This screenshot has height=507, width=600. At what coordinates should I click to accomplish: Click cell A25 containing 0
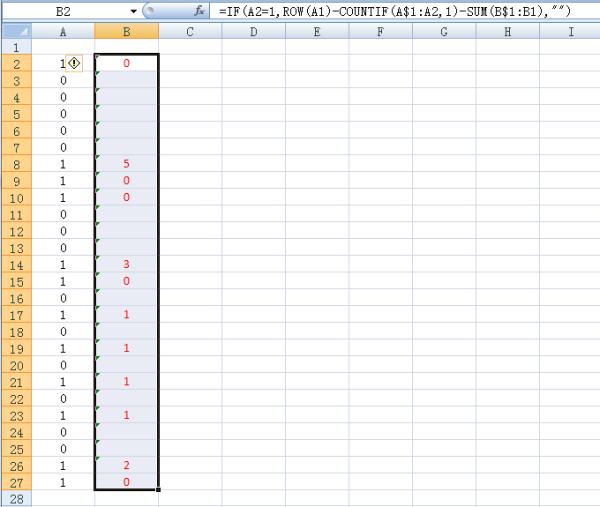pyautogui.click(x=63, y=449)
